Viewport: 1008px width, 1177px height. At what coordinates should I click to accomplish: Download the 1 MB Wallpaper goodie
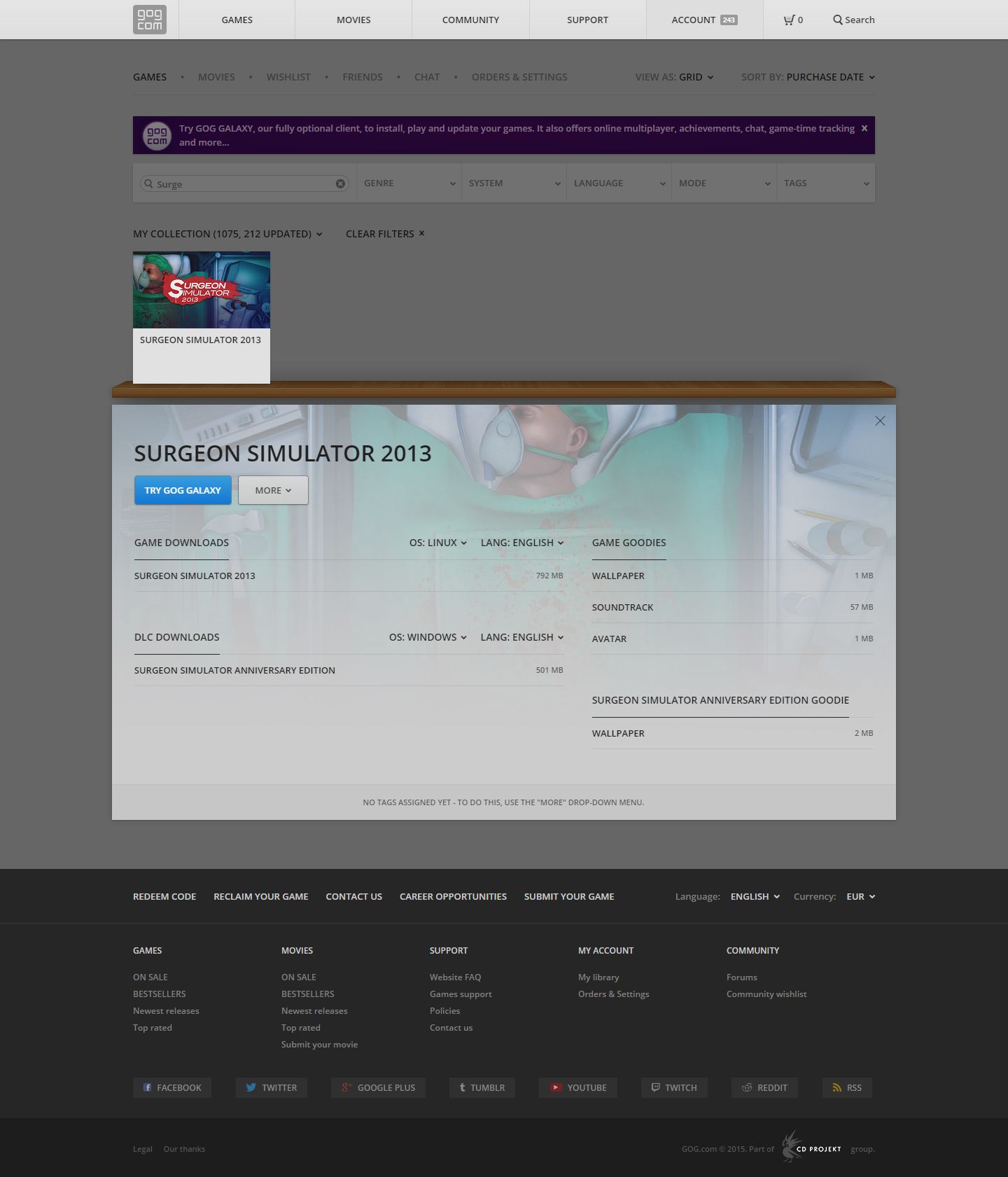733,576
